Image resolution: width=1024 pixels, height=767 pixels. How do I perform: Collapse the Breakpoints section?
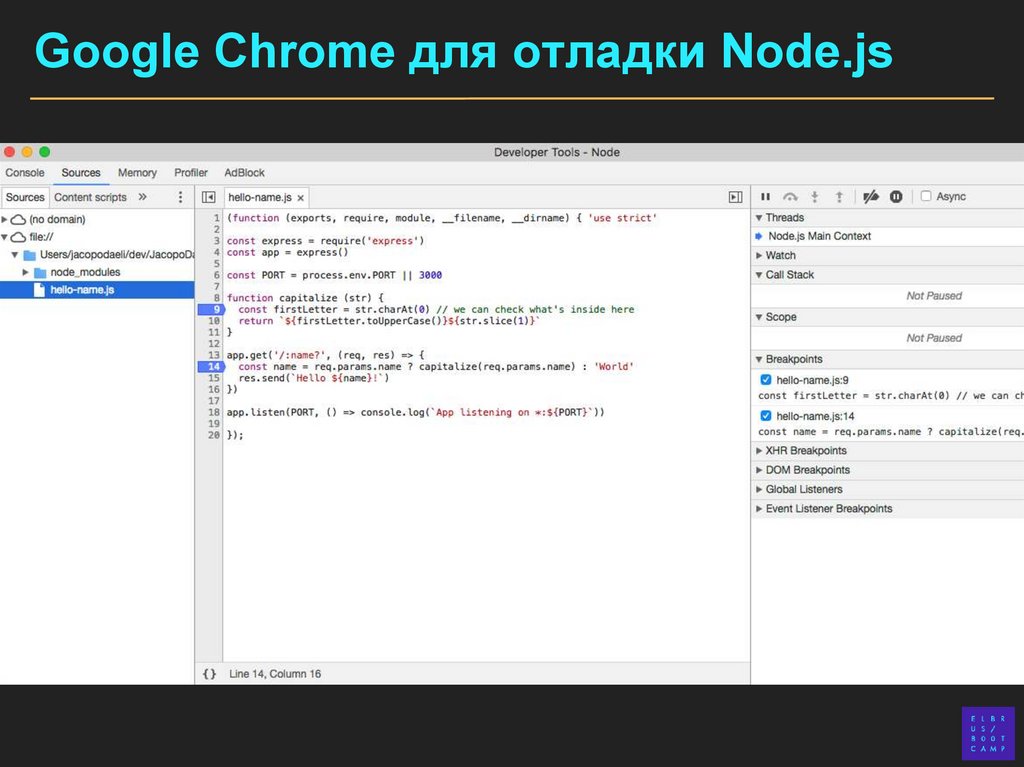click(x=759, y=359)
